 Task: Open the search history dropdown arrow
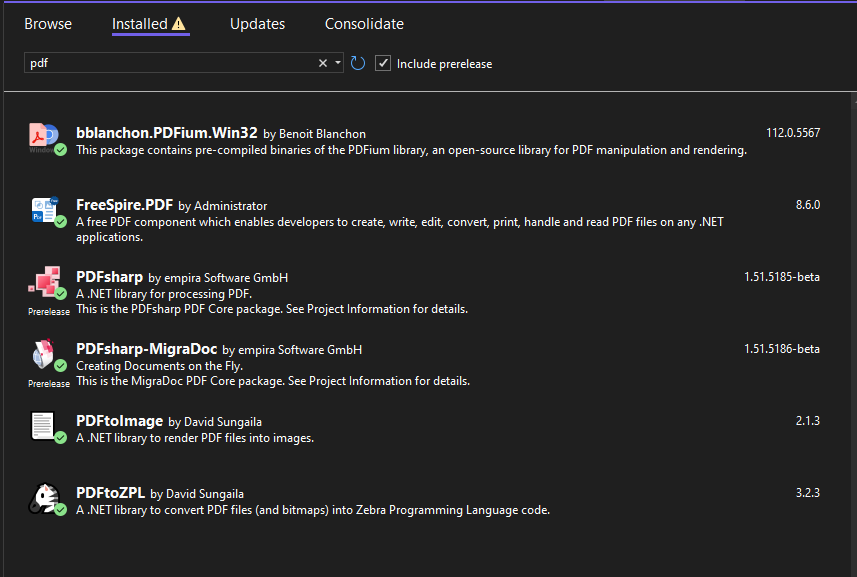337,62
